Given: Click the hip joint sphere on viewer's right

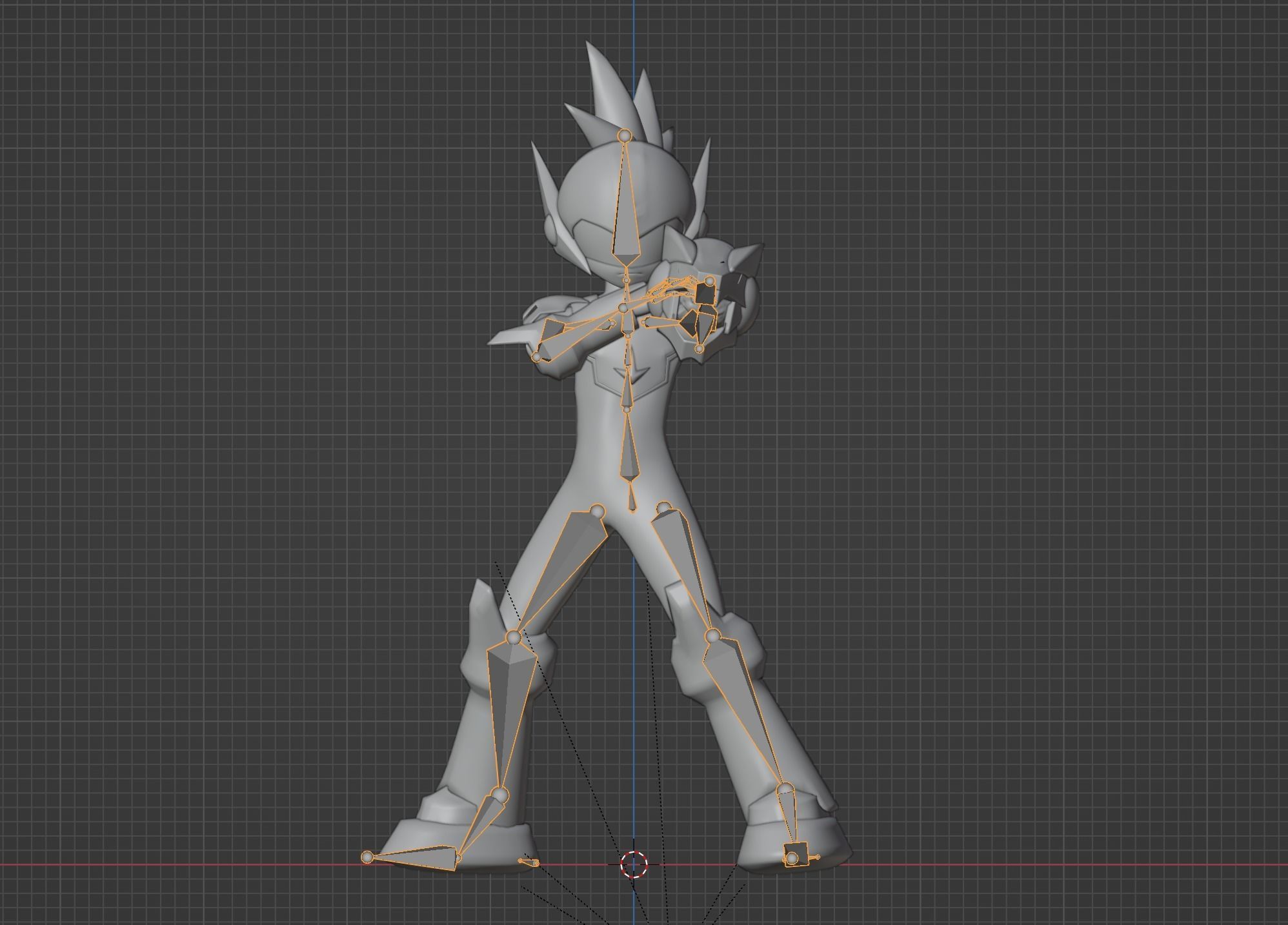Looking at the screenshot, I should pyautogui.click(x=664, y=509).
